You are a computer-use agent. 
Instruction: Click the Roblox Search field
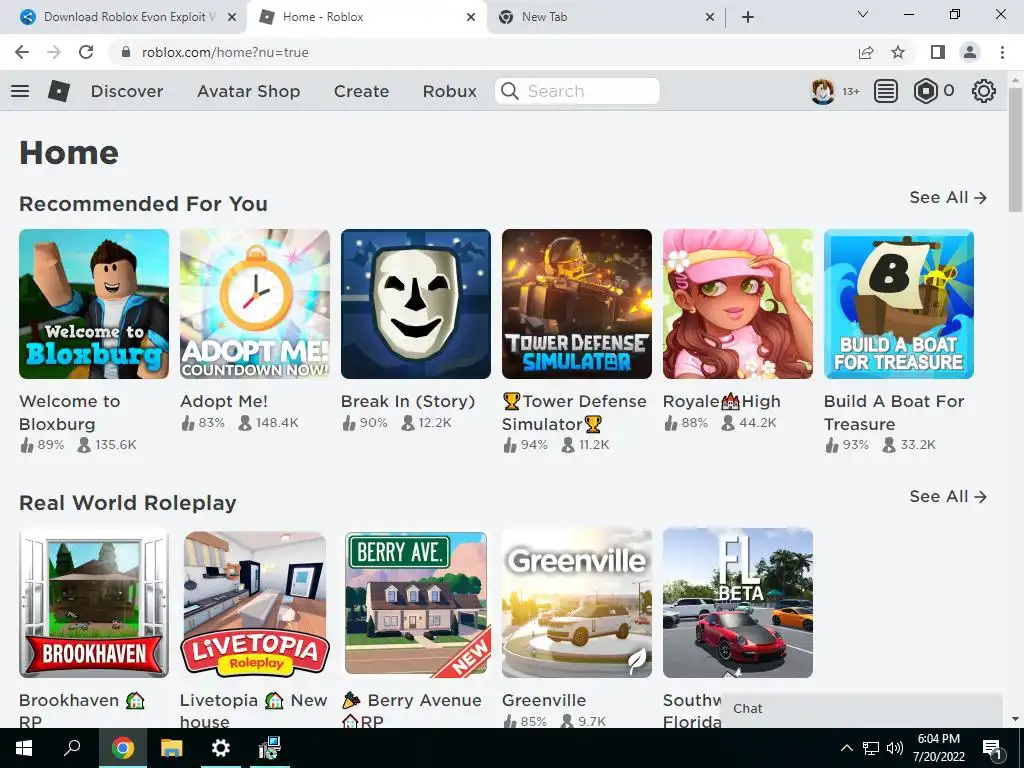577,91
